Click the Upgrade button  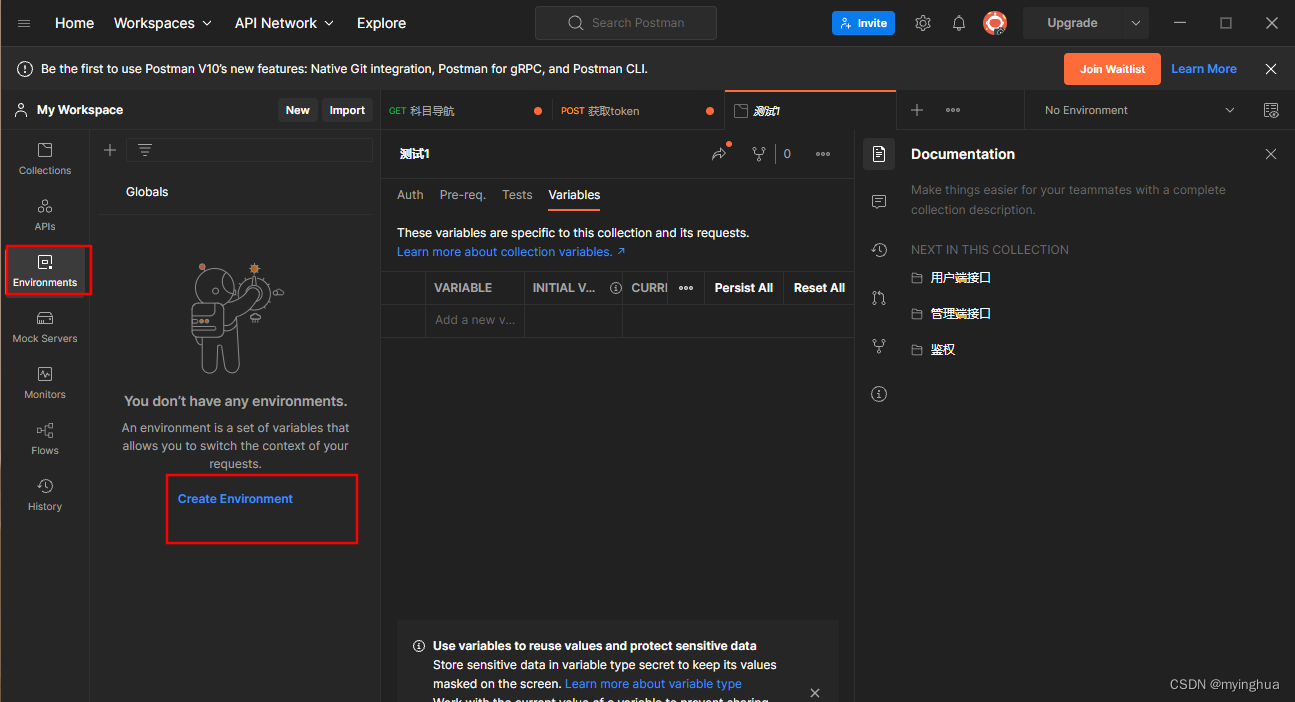coord(1072,23)
